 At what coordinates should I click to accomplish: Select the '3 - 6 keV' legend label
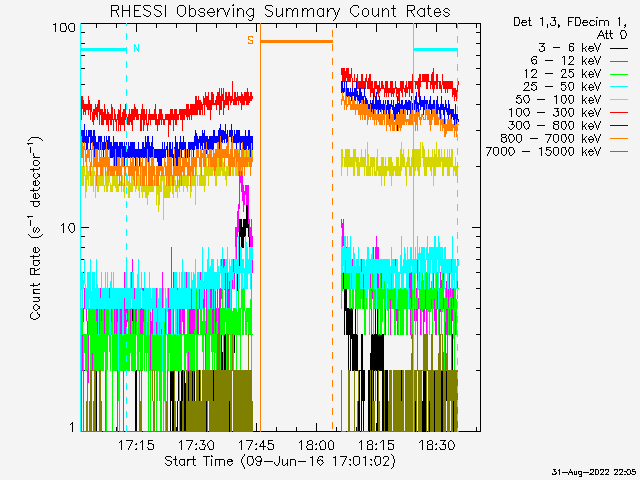[x=570, y=48]
